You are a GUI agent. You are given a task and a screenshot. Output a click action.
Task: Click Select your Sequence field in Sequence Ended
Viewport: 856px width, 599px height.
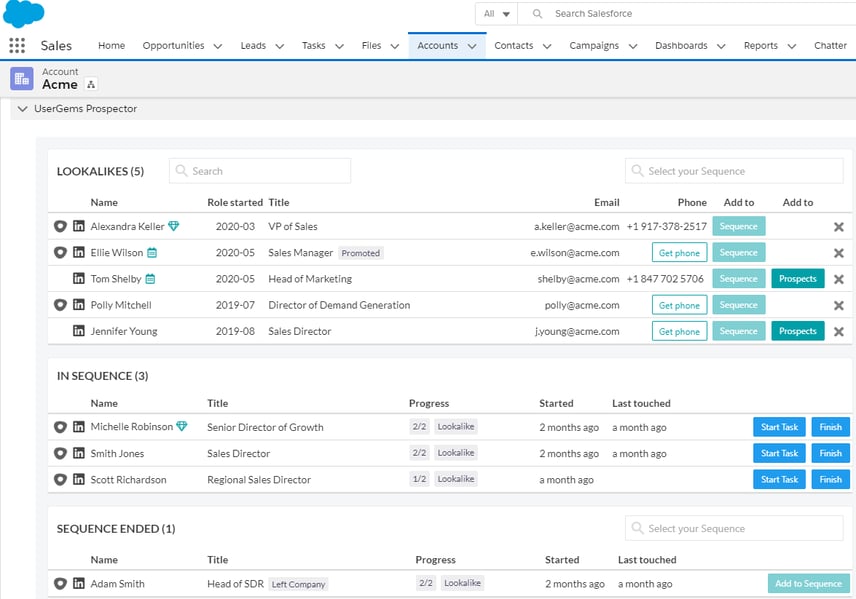coord(734,528)
